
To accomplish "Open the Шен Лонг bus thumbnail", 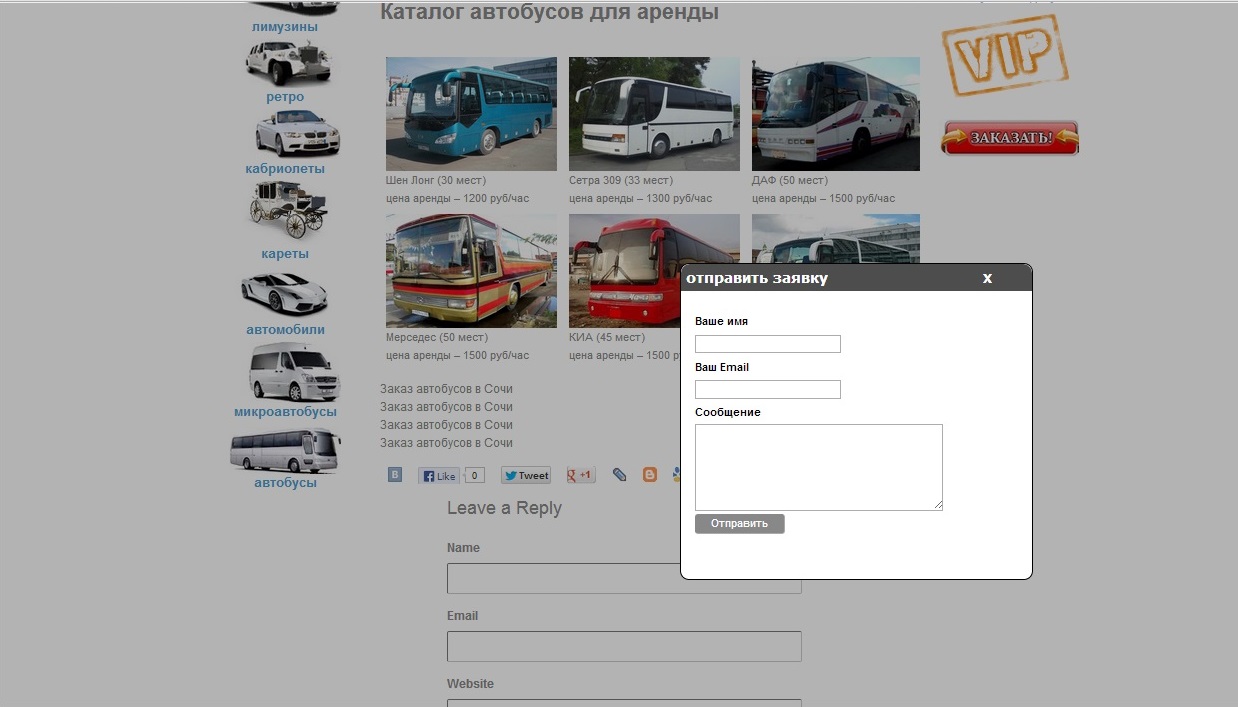I will (471, 114).
